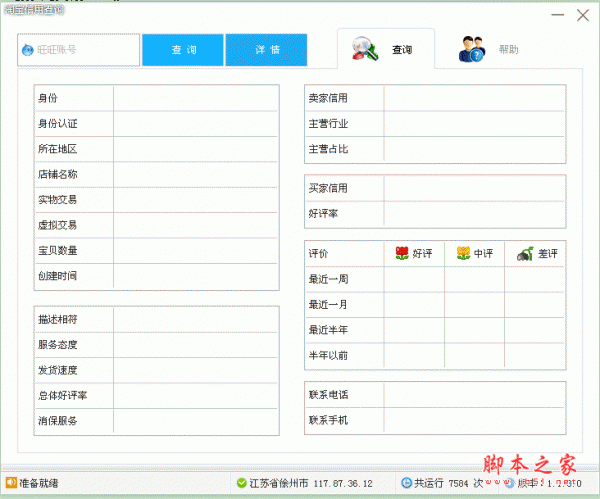The width and height of the screenshot is (600, 499).
Task: Click the 评价 header cell
Action: coord(318,253)
